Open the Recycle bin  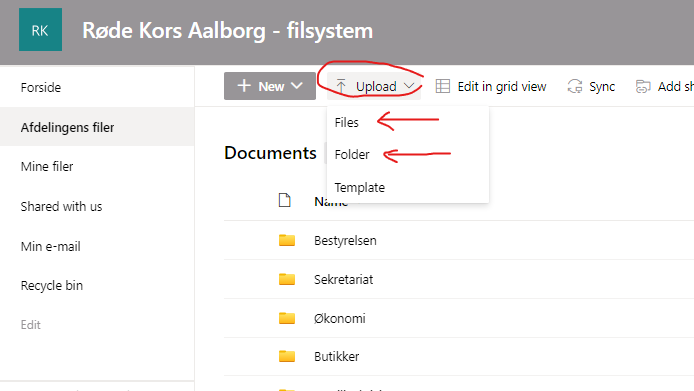[x=52, y=286]
